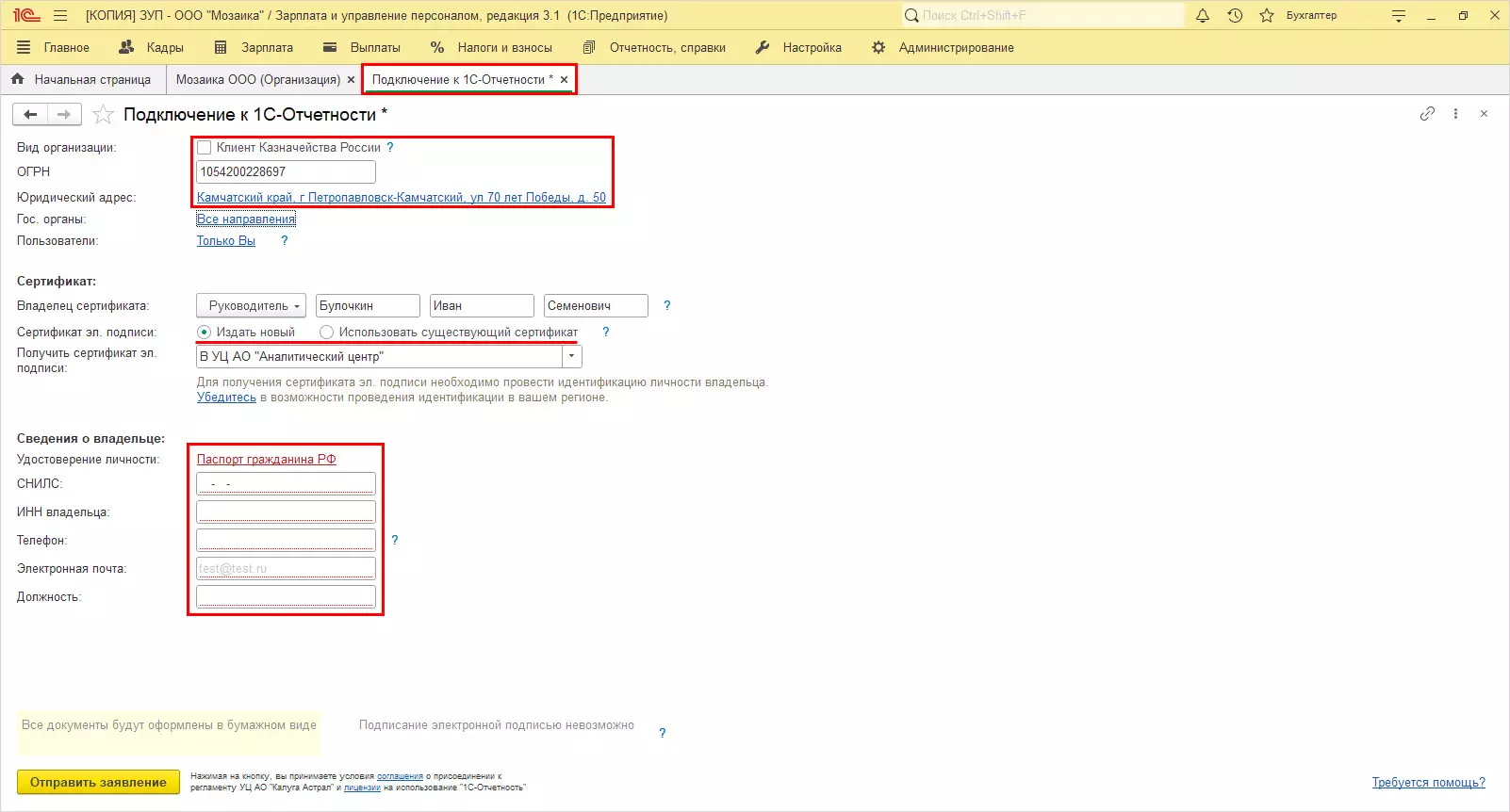Image resolution: width=1510 pixels, height=812 pixels.
Task: Close the Подключение к 1С-Отчетности form with X
Action: click(1484, 114)
